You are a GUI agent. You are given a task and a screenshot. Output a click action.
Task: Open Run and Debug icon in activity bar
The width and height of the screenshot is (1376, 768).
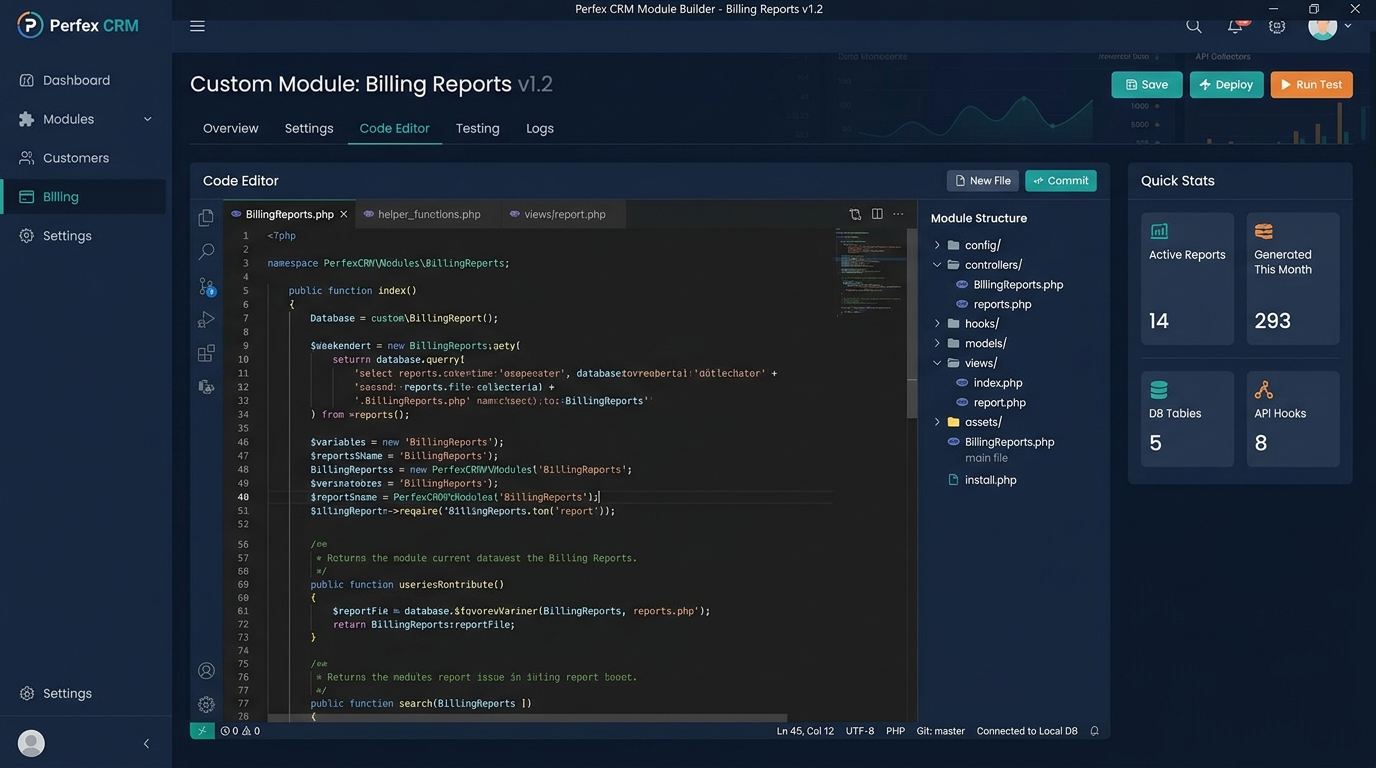(206, 320)
